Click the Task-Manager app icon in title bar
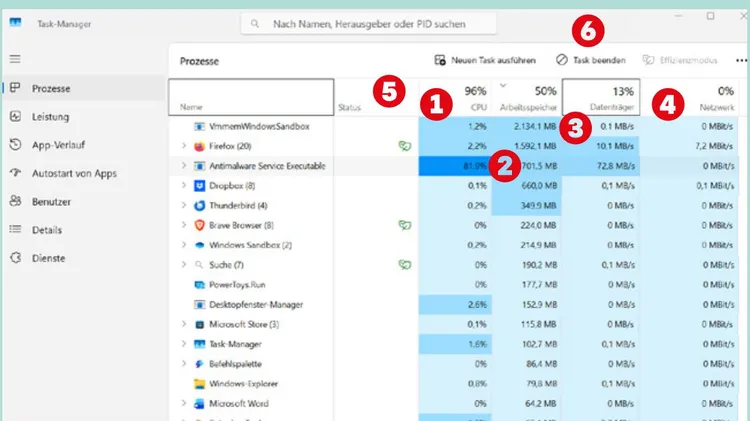The image size is (750, 421). coord(15,22)
